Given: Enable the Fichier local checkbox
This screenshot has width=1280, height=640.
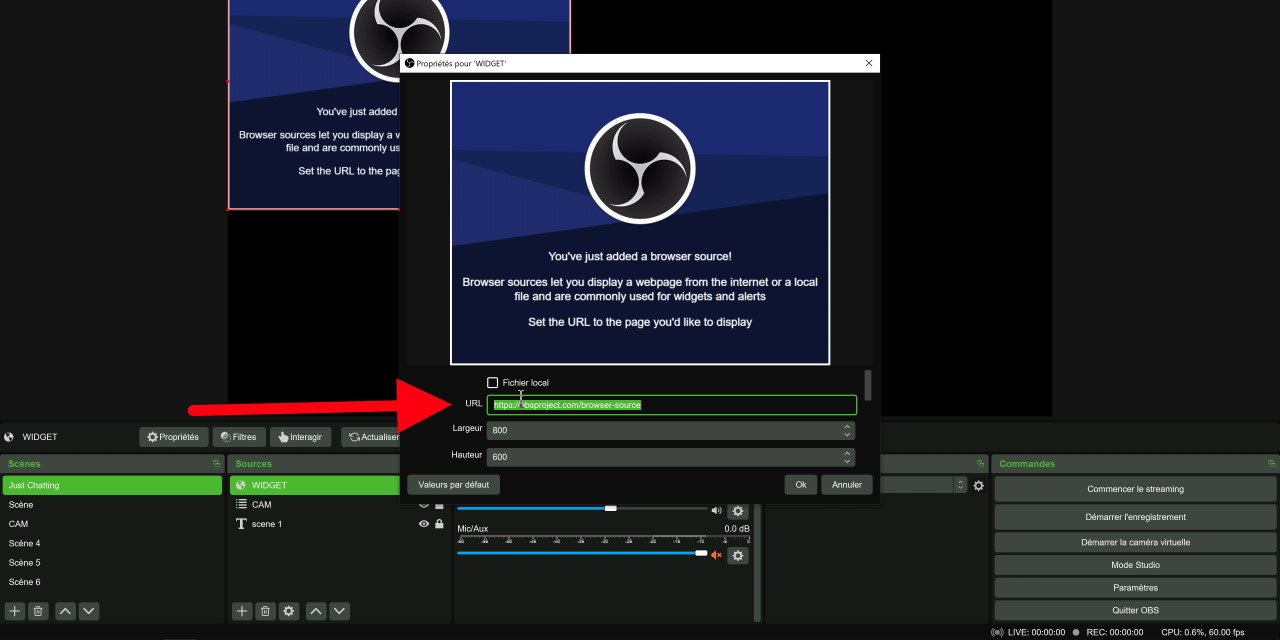Looking at the screenshot, I should point(492,383).
